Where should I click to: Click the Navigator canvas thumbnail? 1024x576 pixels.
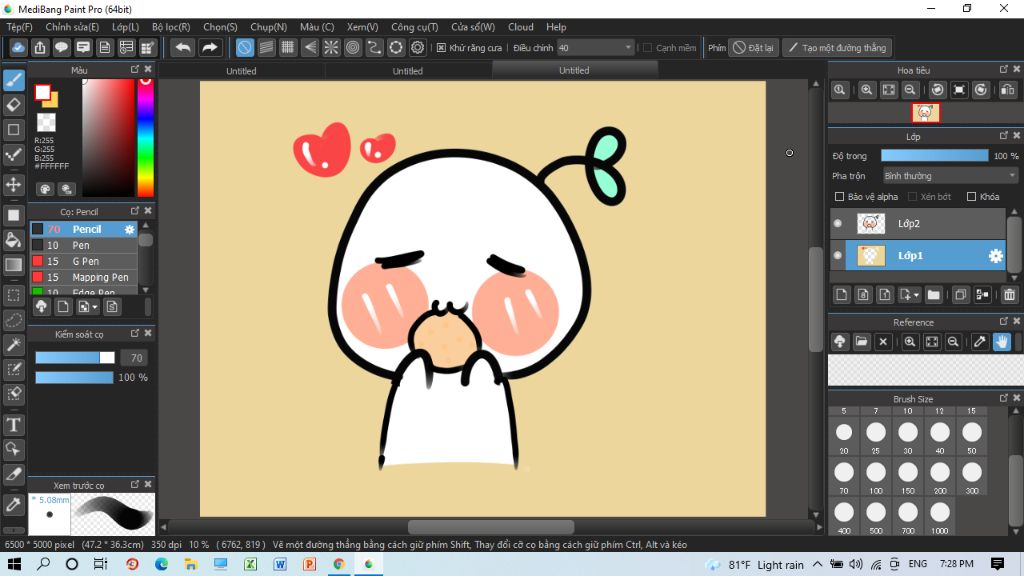[925, 113]
